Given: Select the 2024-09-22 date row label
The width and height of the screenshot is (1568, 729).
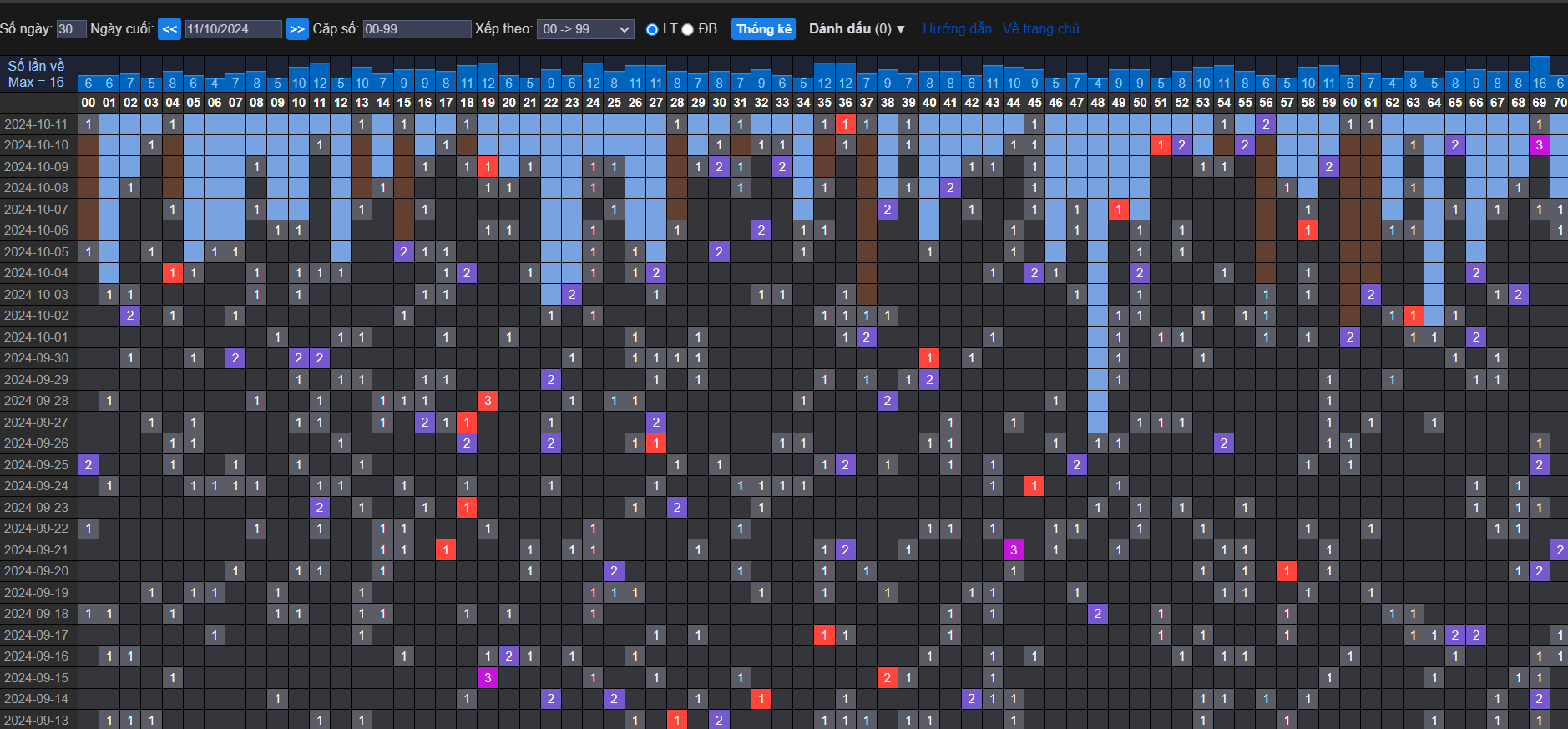Looking at the screenshot, I should 36,529.
